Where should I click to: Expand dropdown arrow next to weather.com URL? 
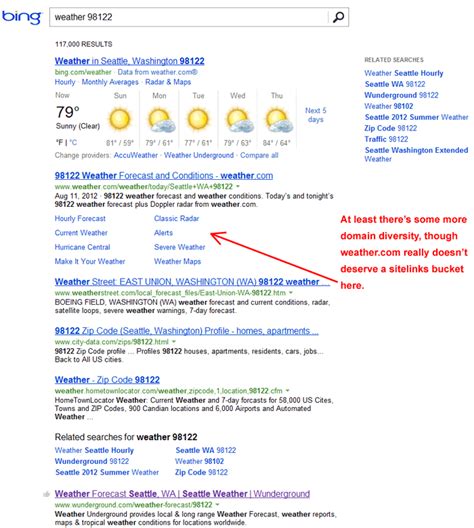238,186
